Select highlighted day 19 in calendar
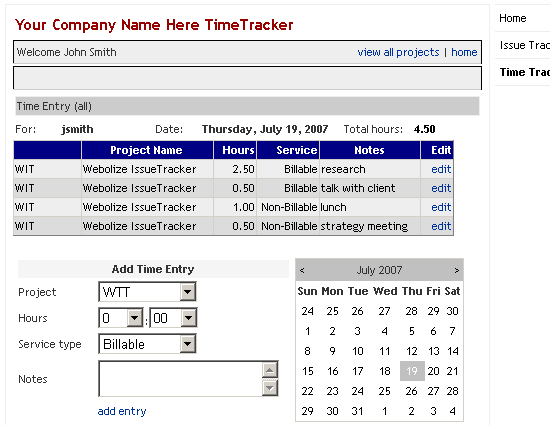This screenshot has width=550, height=425. click(x=412, y=371)
